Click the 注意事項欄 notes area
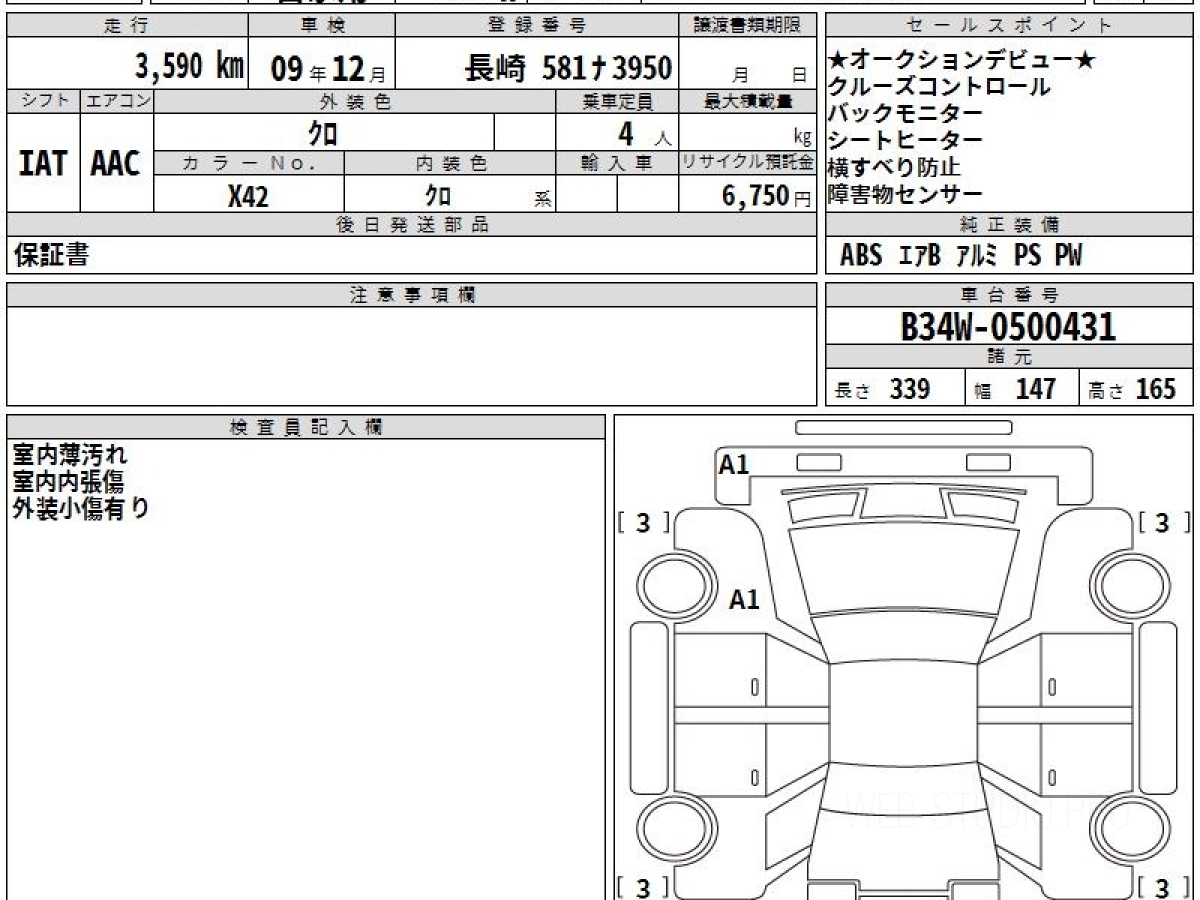 pyautogui.click(x=411, y=355)
